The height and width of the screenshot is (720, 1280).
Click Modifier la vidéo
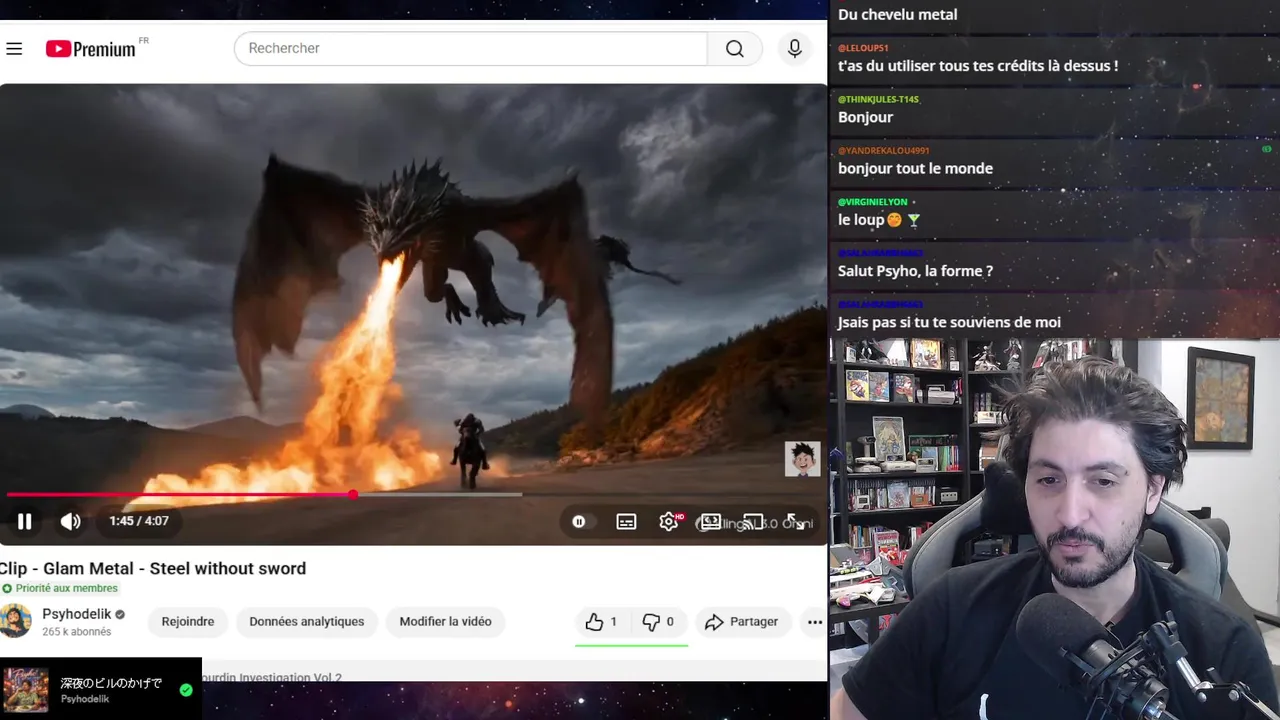pyautogui.click(x=446, y=622)
